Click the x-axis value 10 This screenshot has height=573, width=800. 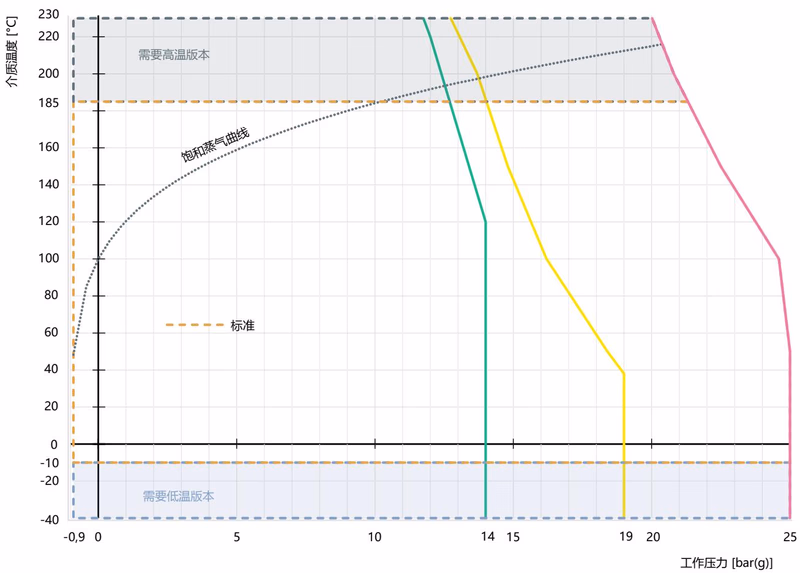(374, 537)
